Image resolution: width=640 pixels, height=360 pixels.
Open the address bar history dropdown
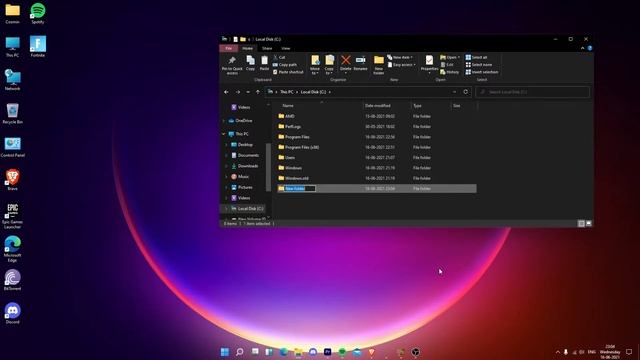455,92
